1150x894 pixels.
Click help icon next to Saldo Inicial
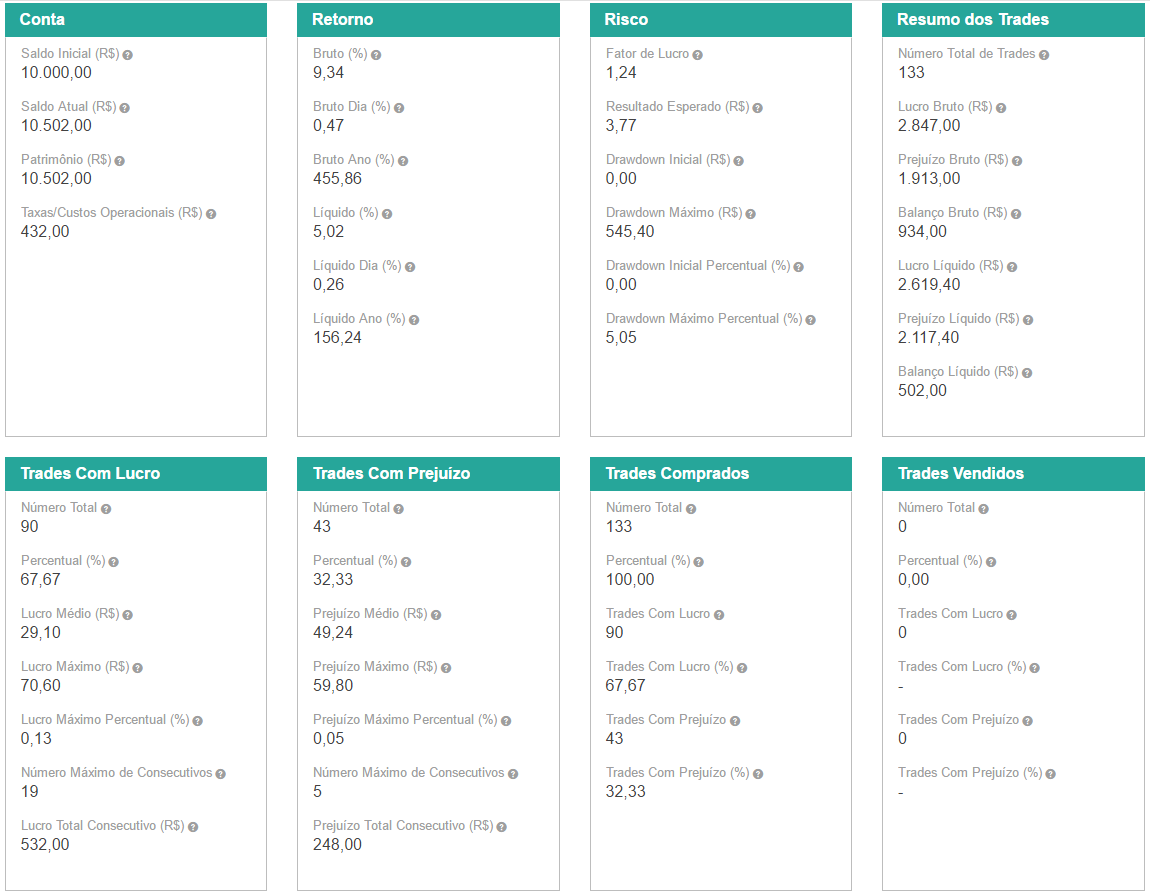[127, 55]
